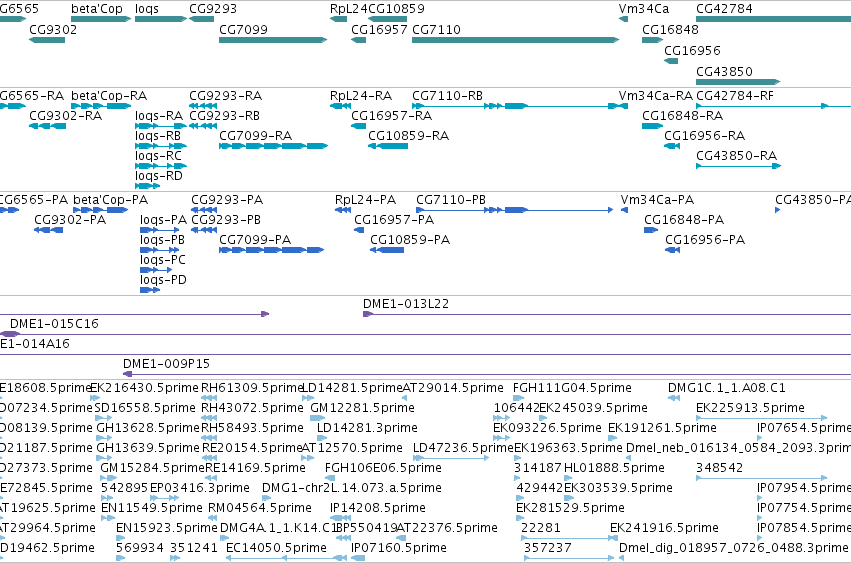The width and height of the screenshot is (851, 563).
Task: Click the CG16956-RA transcript label
Action: point(704,136)
